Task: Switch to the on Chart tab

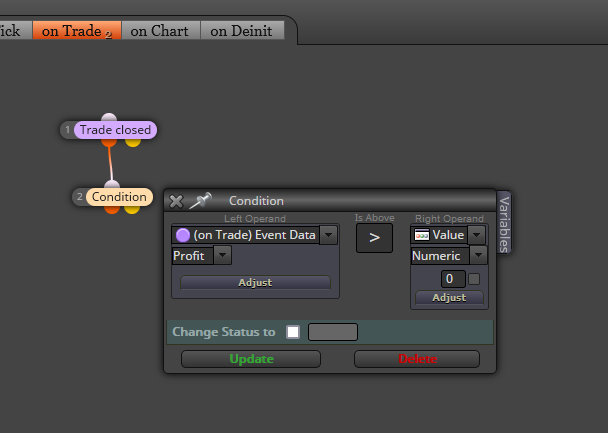Action: (x=161, y=31)
